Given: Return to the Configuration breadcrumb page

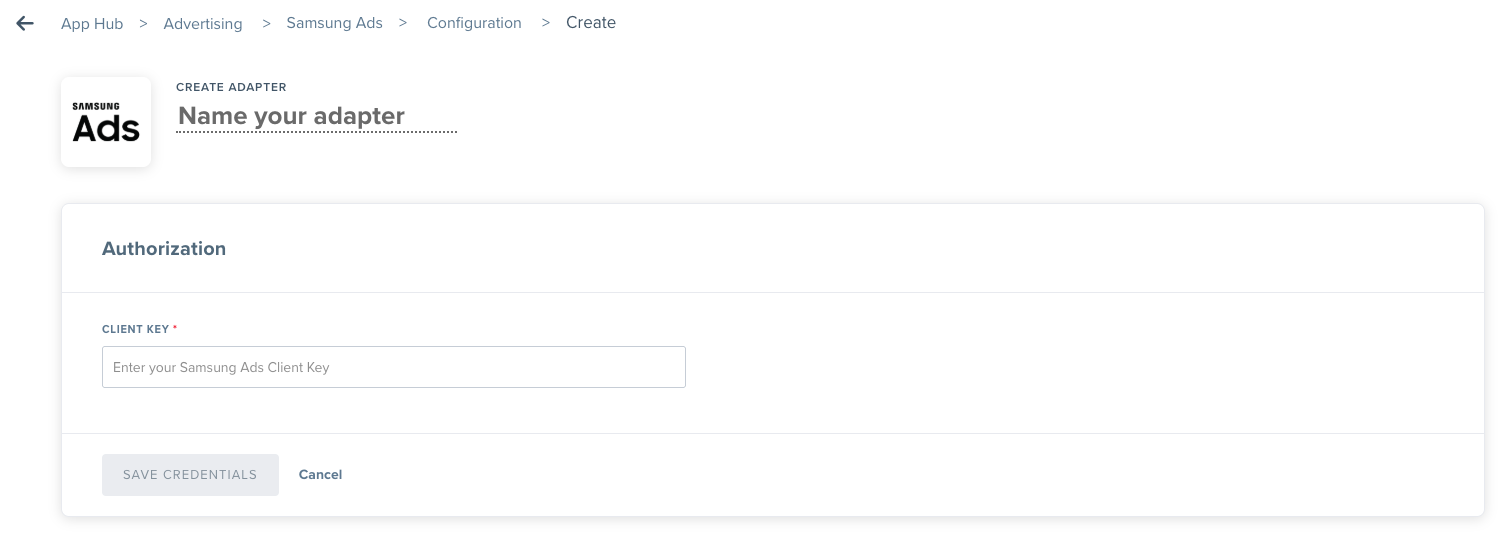Looking at the screenshot, I should pyautogui.click(x=474, y=22).
